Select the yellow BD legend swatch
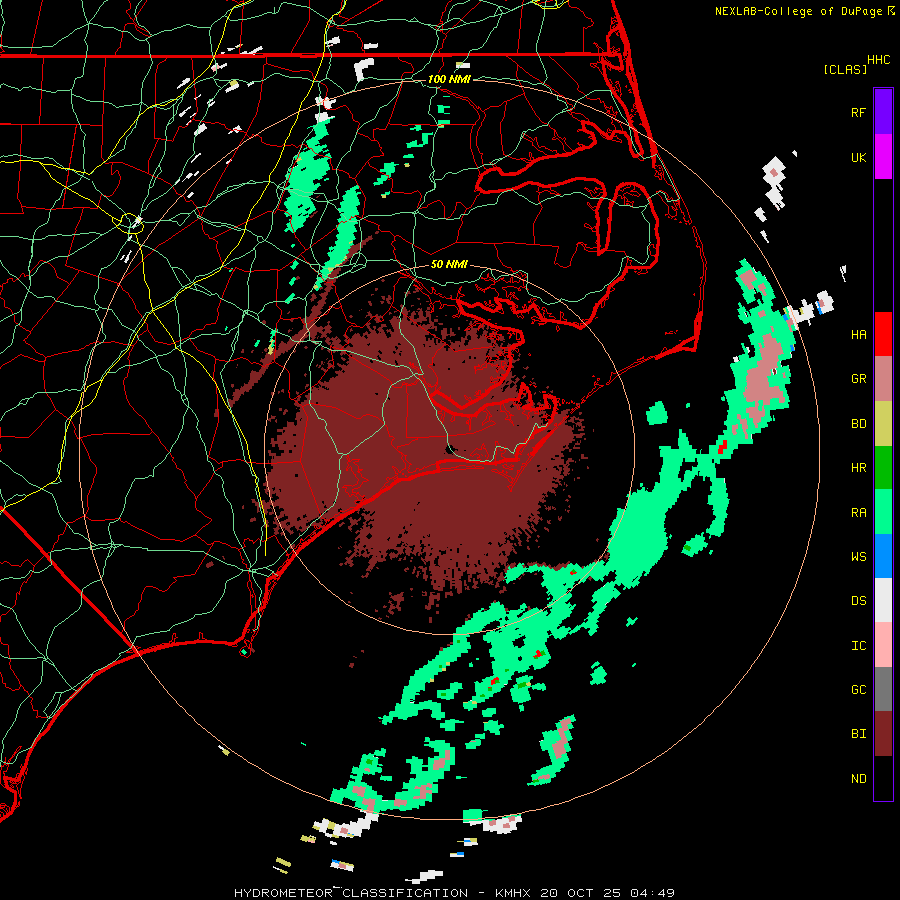 pyautogui.click(x=883, y=424)
